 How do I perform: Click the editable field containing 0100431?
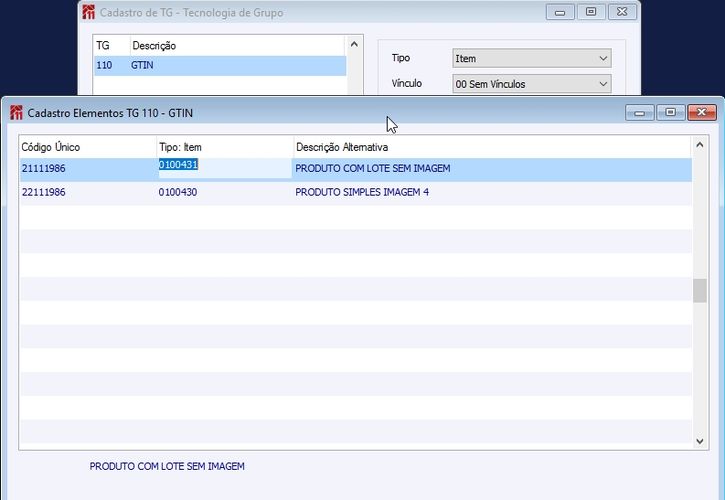[x=225, y=168]
